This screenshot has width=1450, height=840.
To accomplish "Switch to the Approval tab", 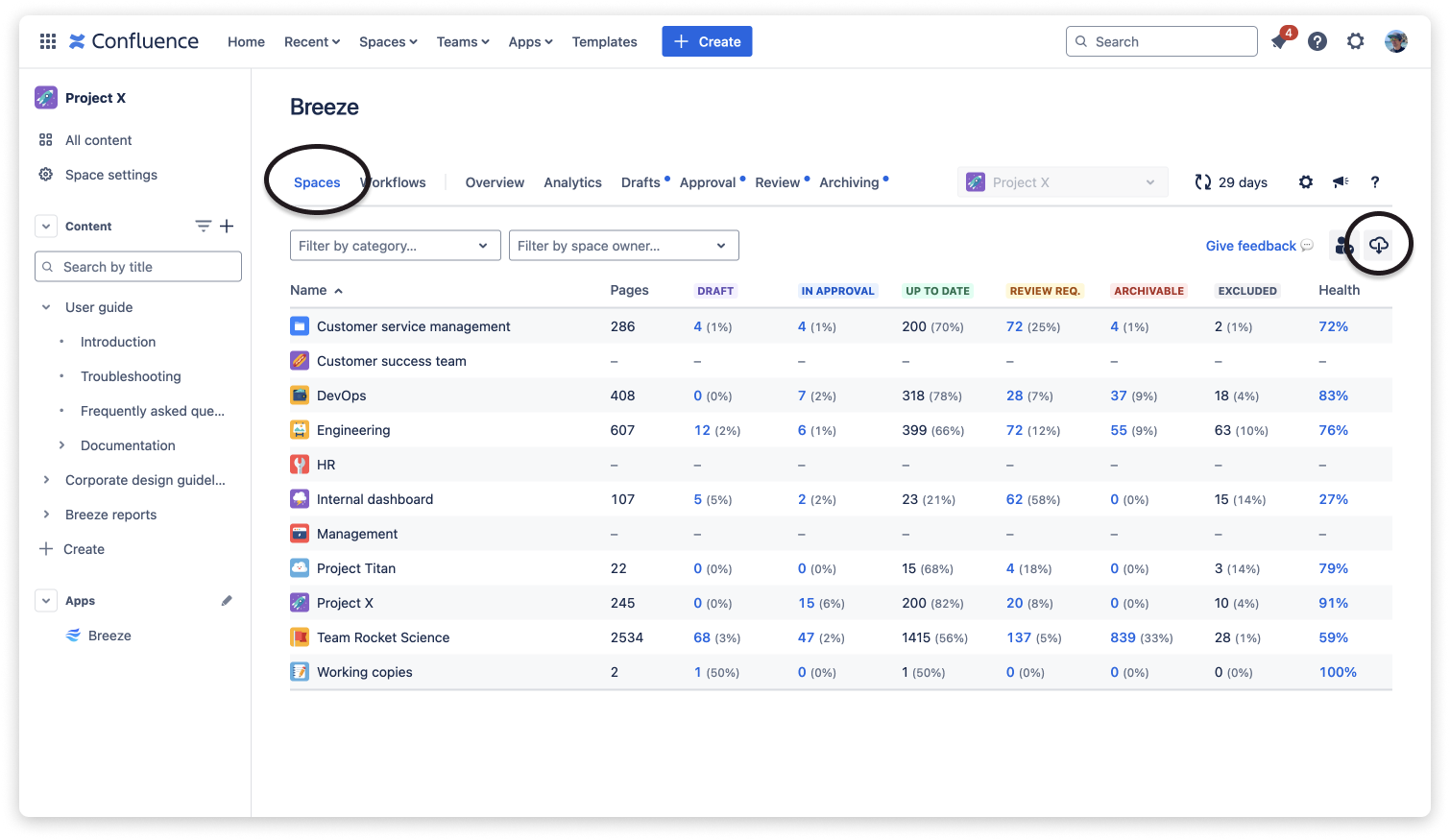I will tap(708, 182).
